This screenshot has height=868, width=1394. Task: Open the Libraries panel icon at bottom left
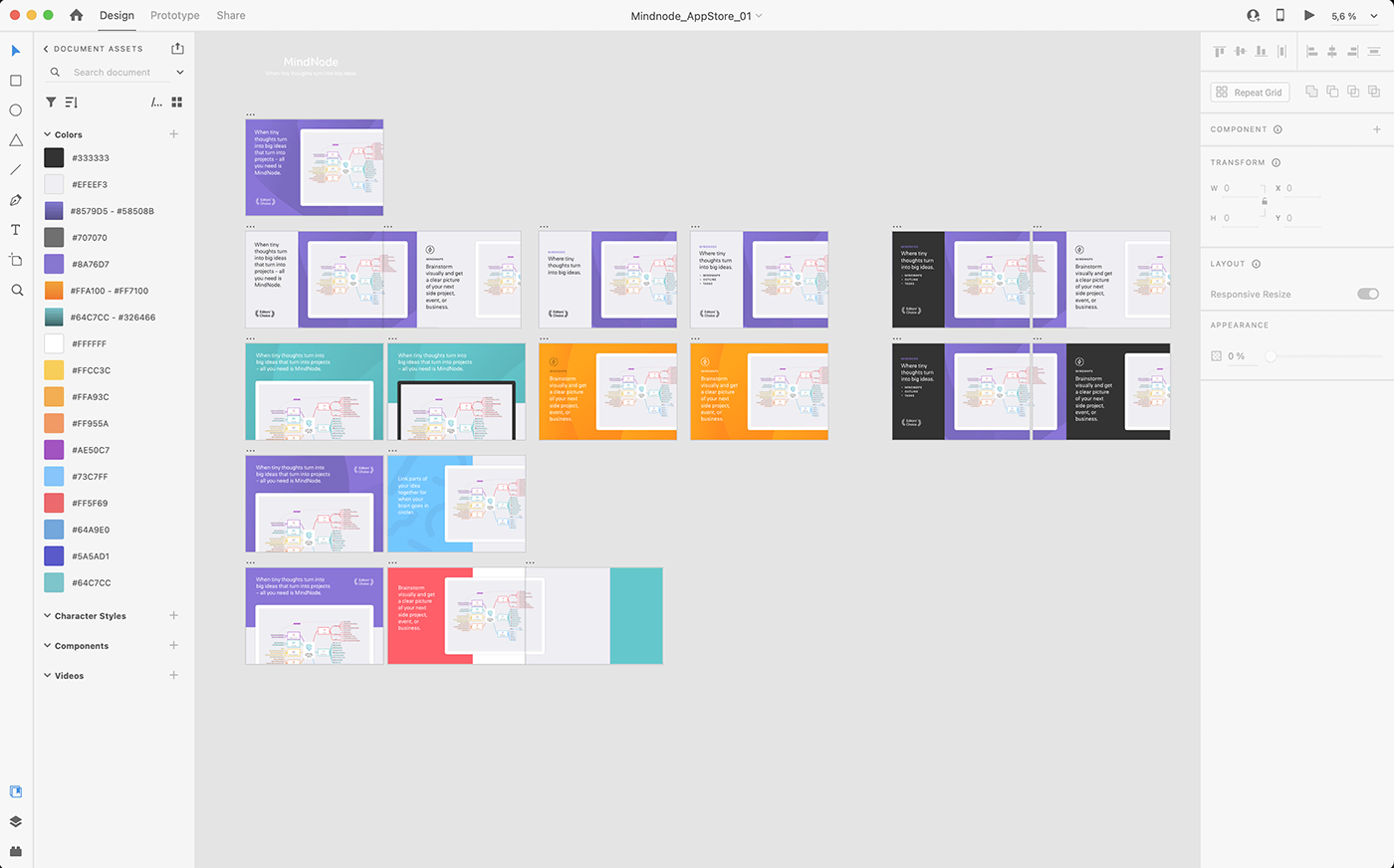point(15,792)
